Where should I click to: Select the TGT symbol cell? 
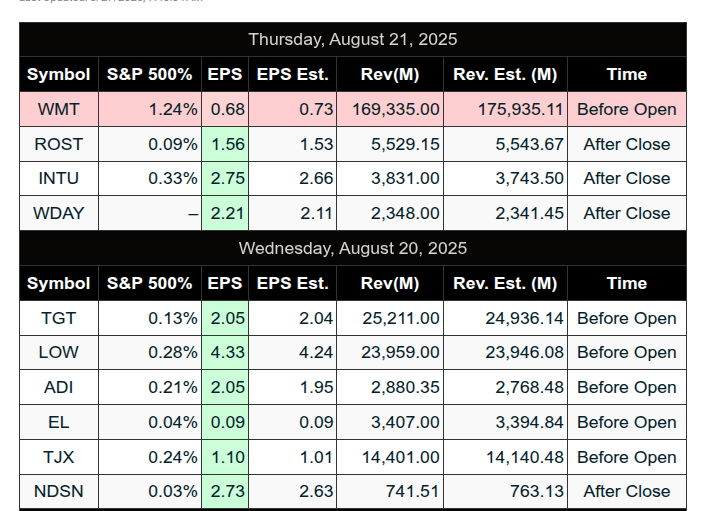pyautogui.click(x=59, y=318)
